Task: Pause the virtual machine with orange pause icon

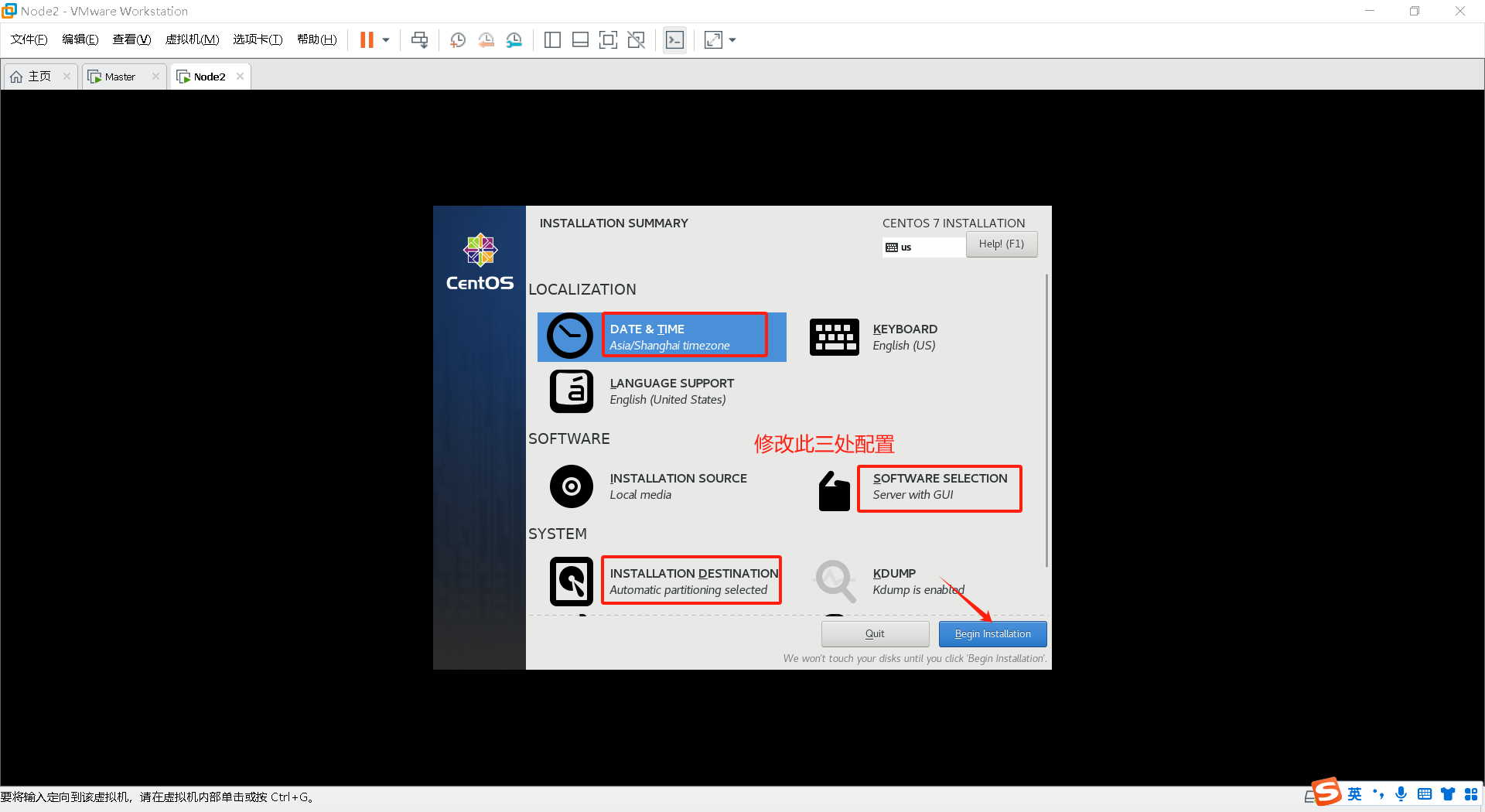Action: [367, 40]
